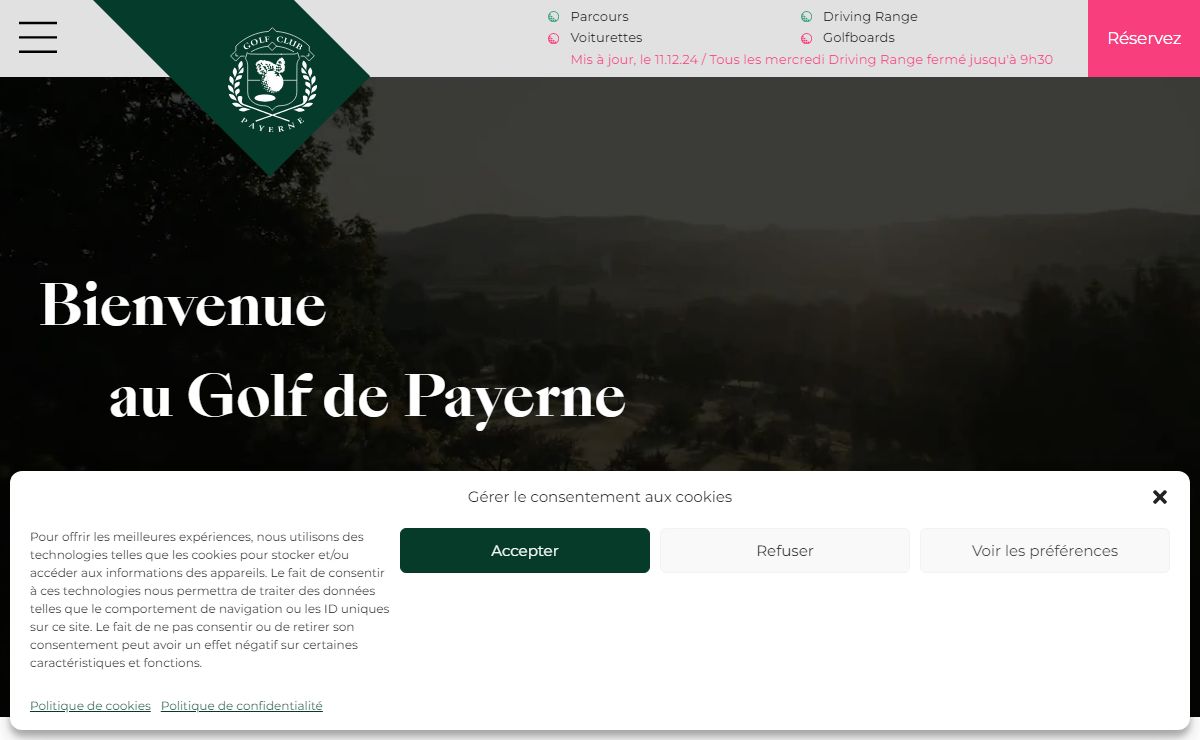The height and width of the screenshot is (740, 1200).
Task: Open the hamburger menu
Action: coord(38,37)
